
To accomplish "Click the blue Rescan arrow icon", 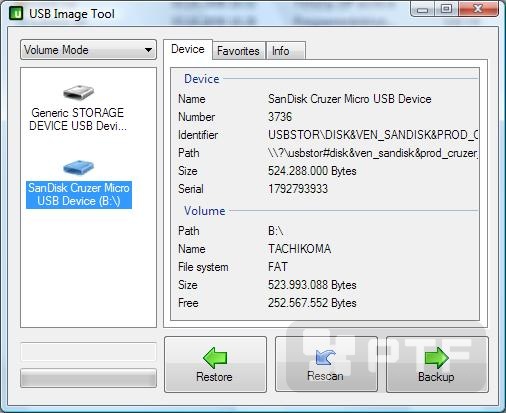I will tap(326, 358).
